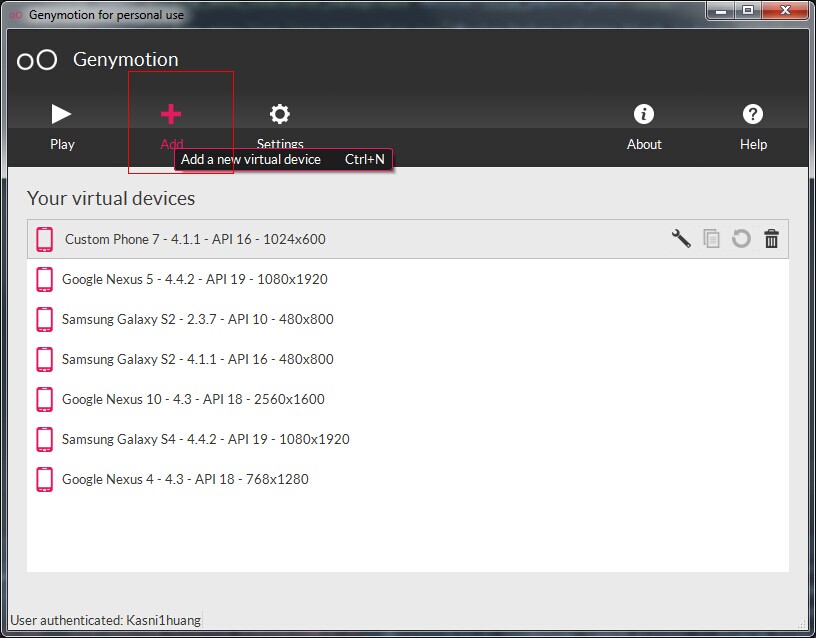Click the pink Add plus icon
Image resolution: width=816 pixels, height=638 pixels.
point(171,114)
